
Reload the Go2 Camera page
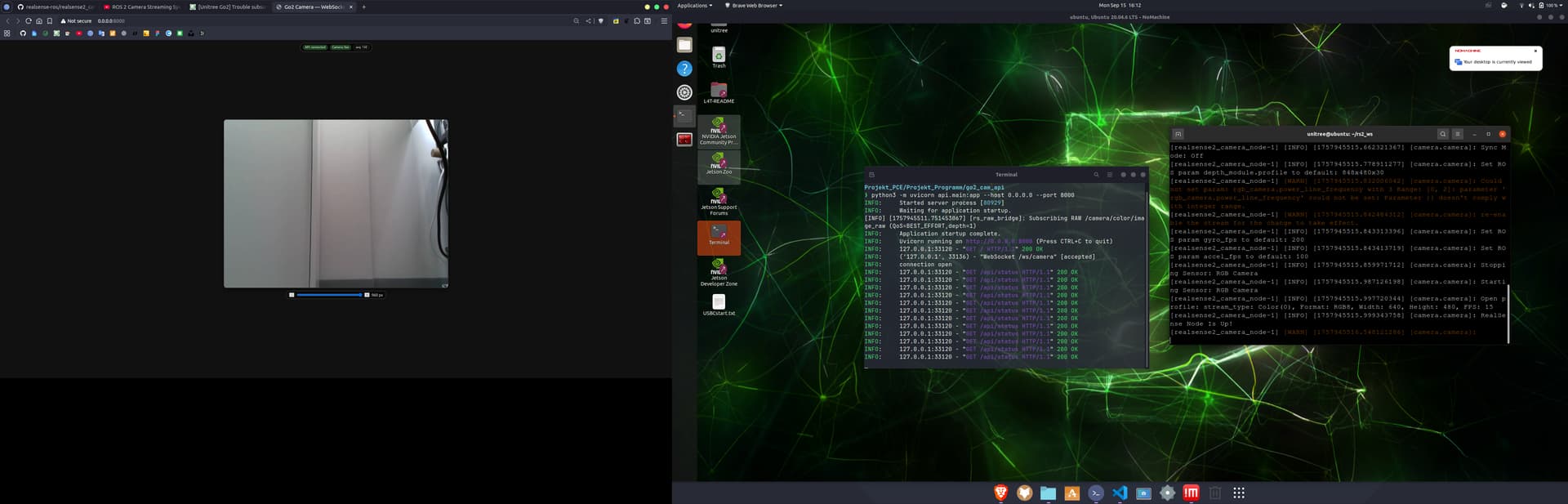tap(28, 21)
